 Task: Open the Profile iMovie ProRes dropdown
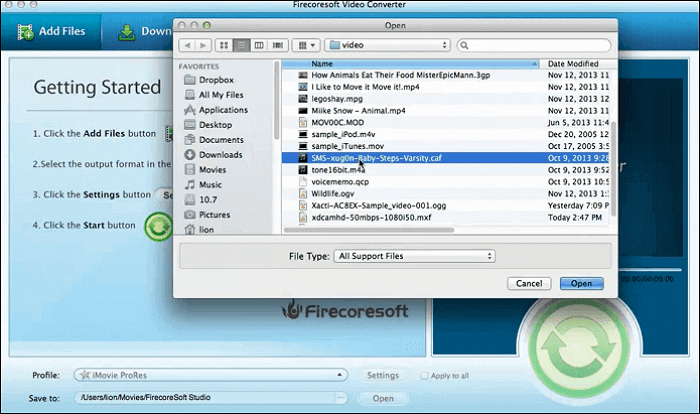[x=209, y=375]
